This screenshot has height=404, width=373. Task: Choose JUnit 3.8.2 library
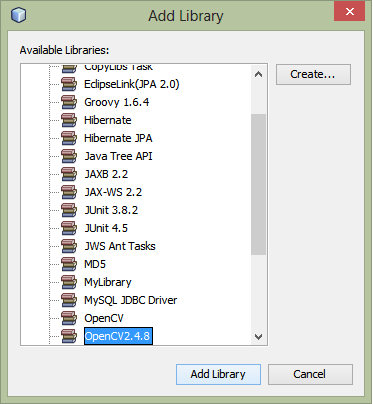tap(111, 210)
